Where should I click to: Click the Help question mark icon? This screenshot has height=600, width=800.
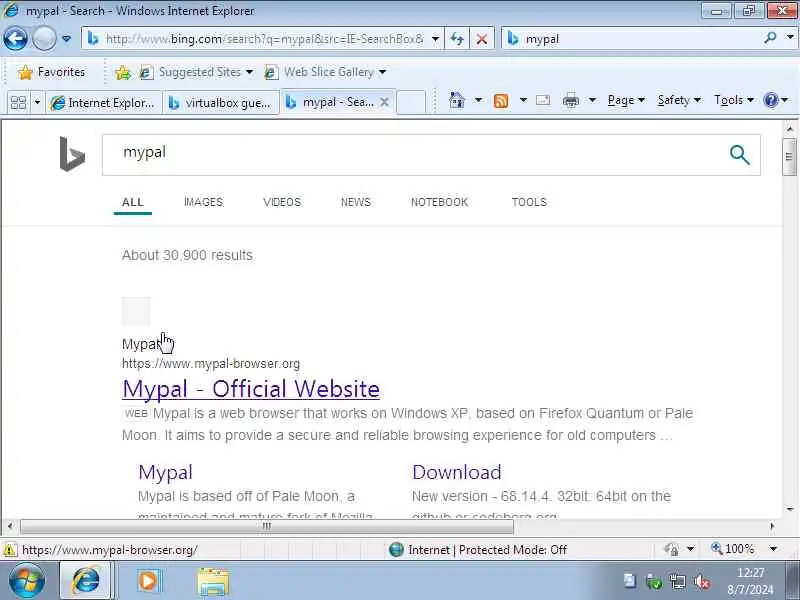point(770,100)
